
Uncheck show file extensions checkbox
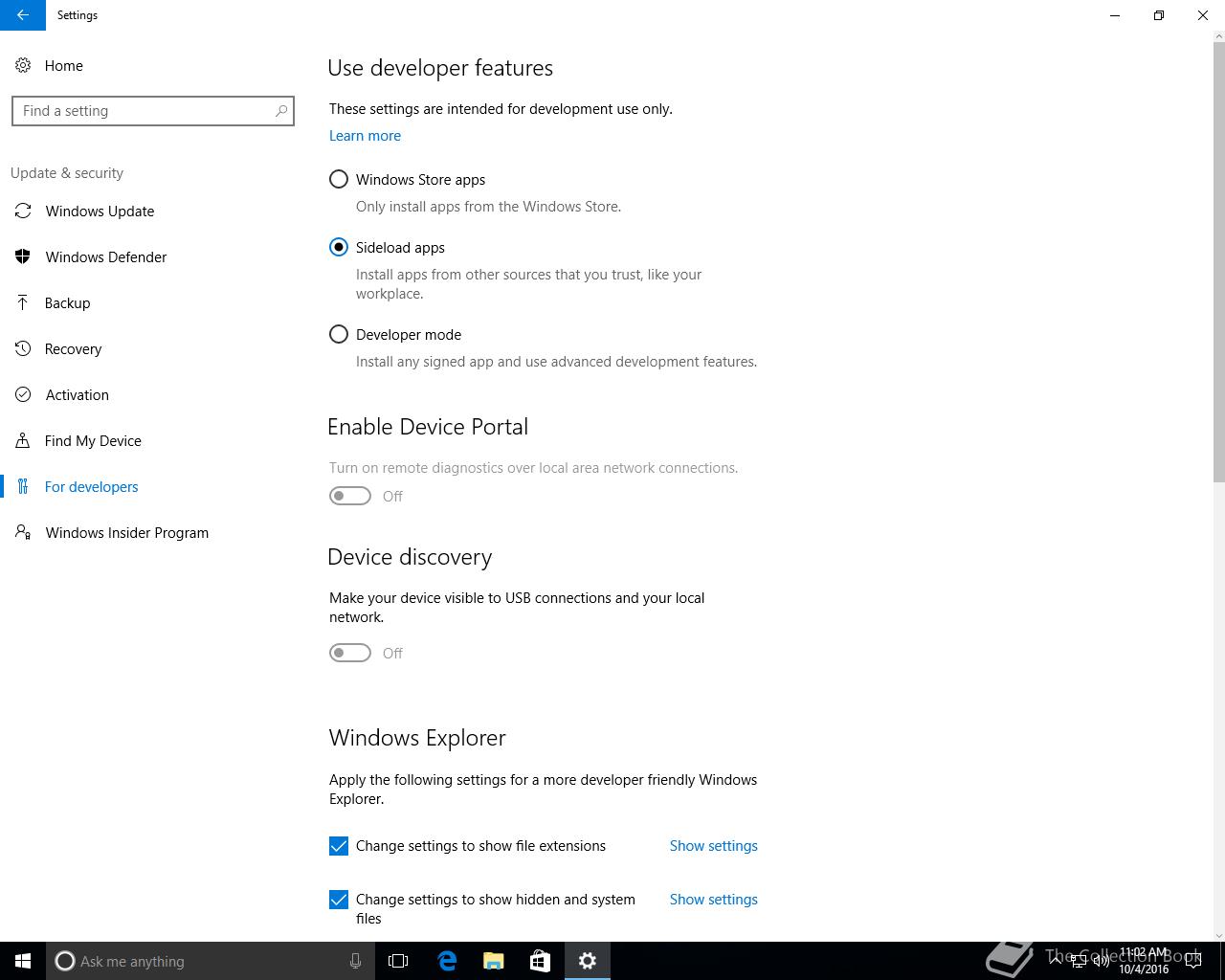coord(339,846)
